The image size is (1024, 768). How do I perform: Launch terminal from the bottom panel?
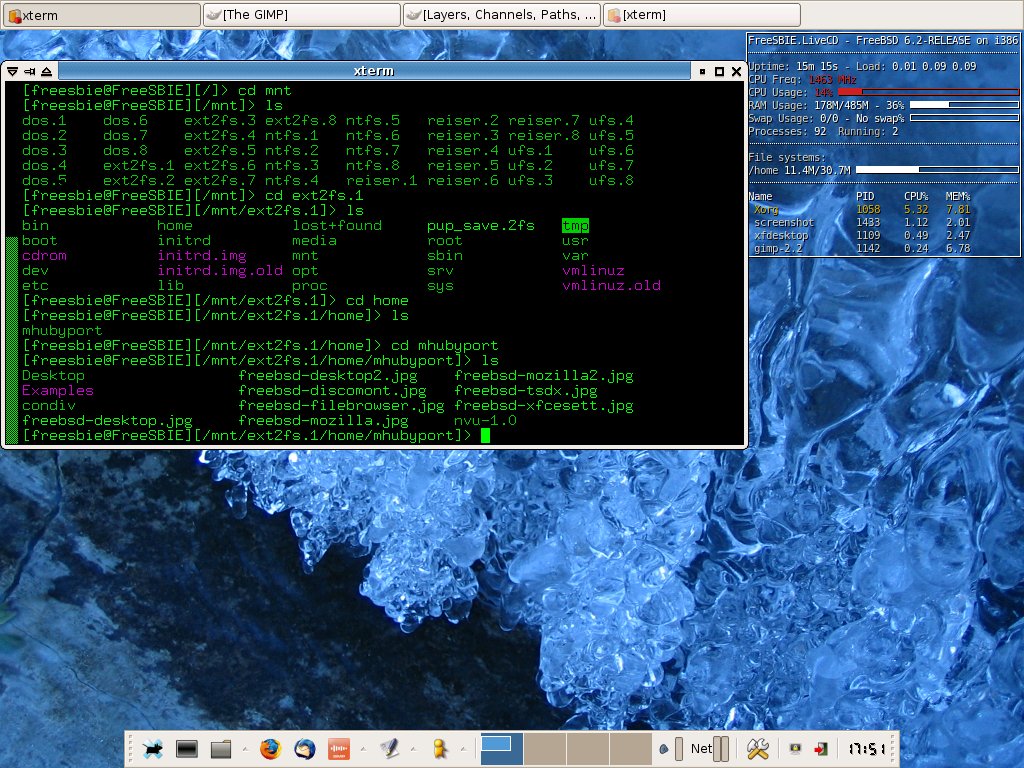tap(186, 748)
